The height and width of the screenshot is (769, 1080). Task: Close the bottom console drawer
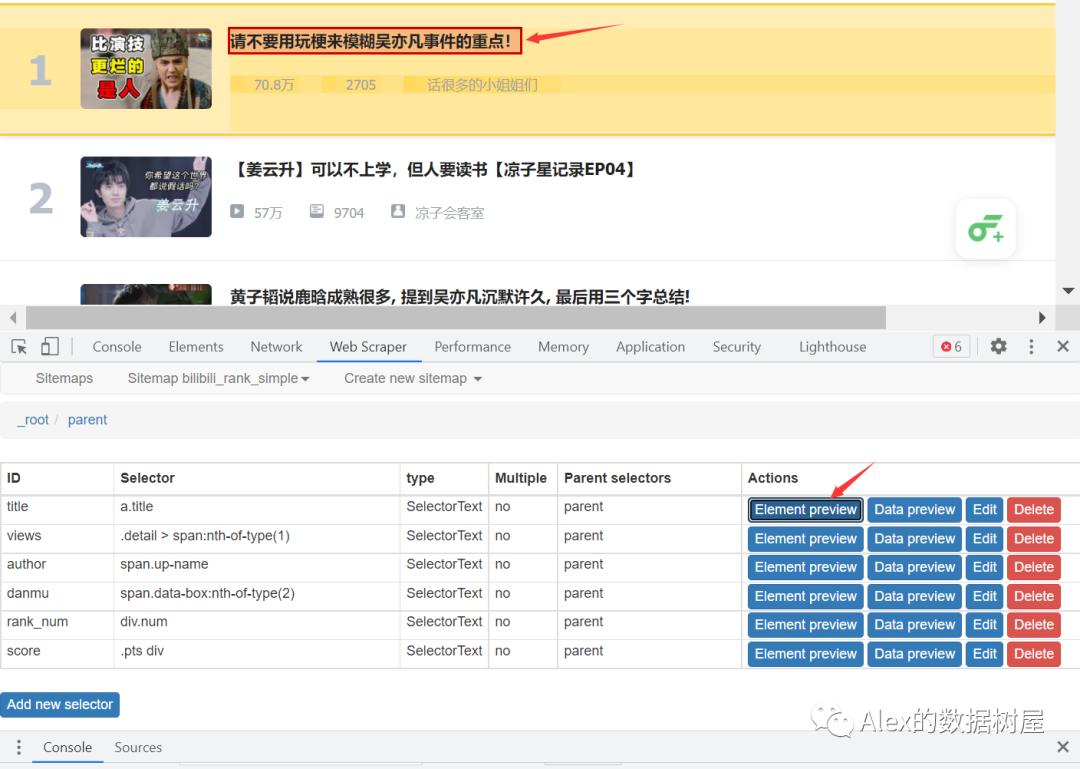click(x=1063, y=748)
